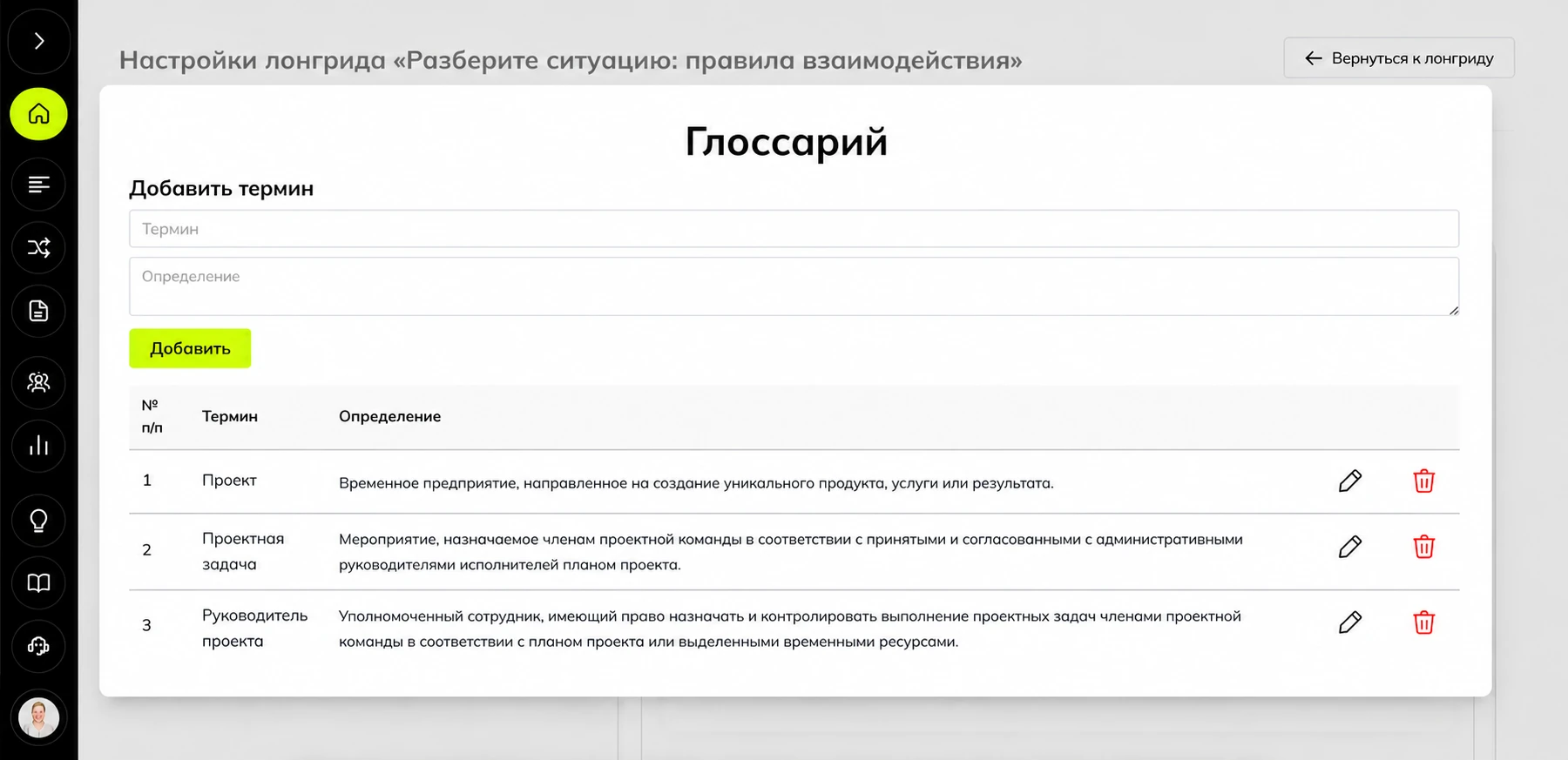Select the Проектная задача term cell

pyautogui.click(x=243, y=551)
